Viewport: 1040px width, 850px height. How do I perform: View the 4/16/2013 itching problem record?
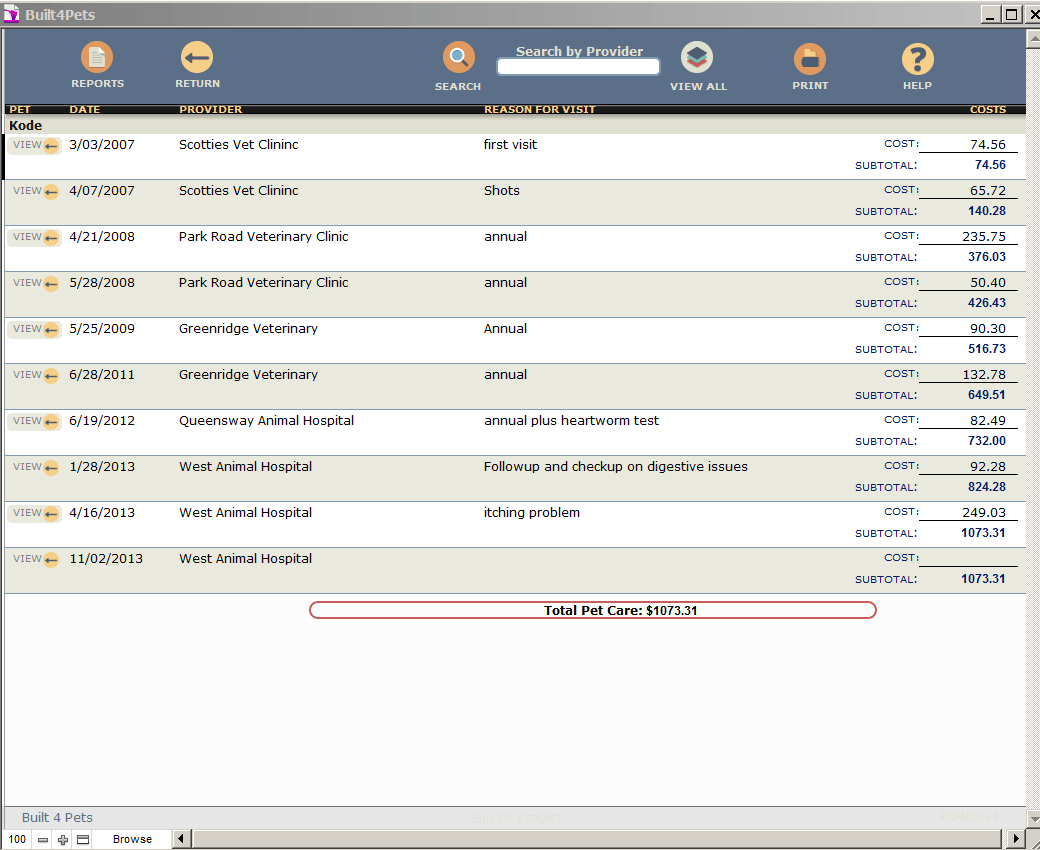point(35,513)
